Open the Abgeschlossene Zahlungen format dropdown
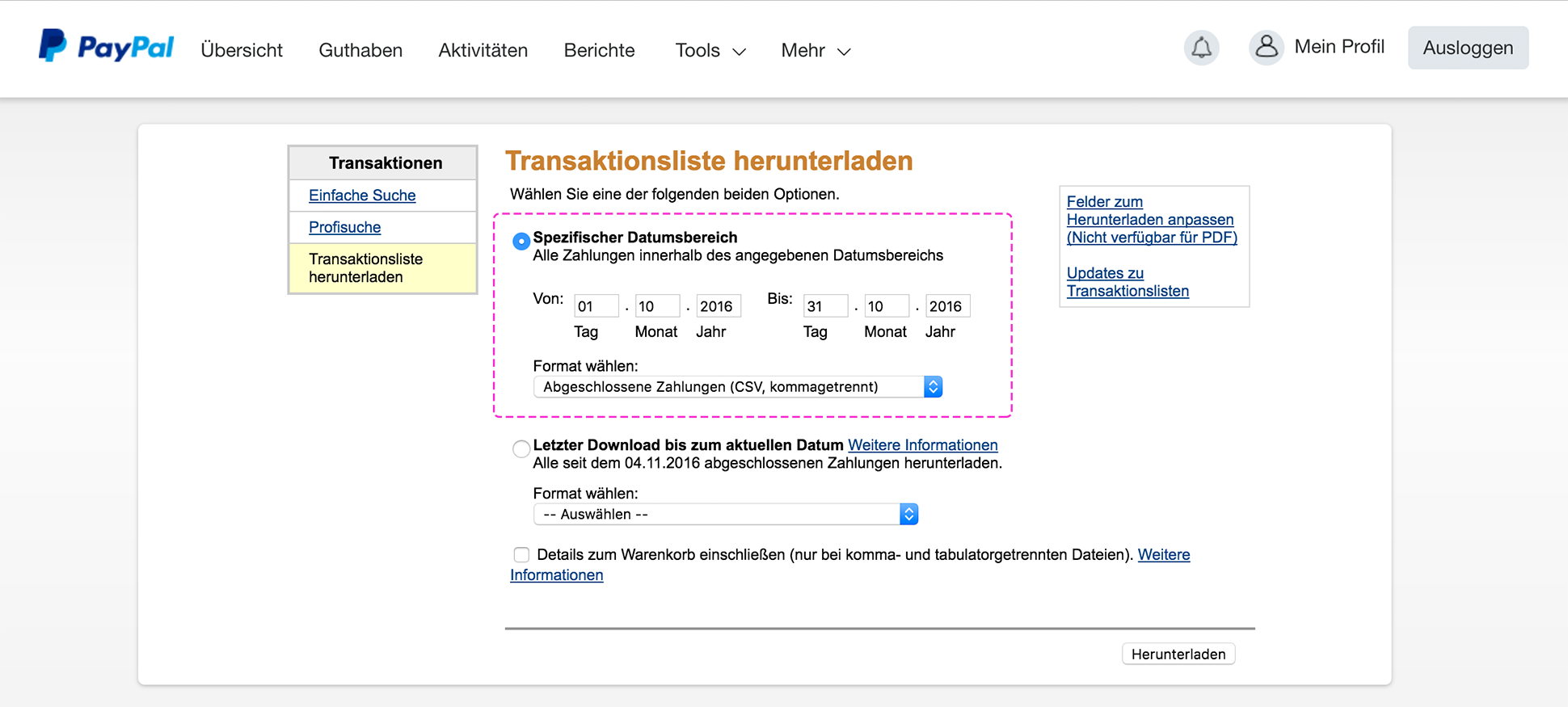 pyautogui.click(x=738, y=387)
